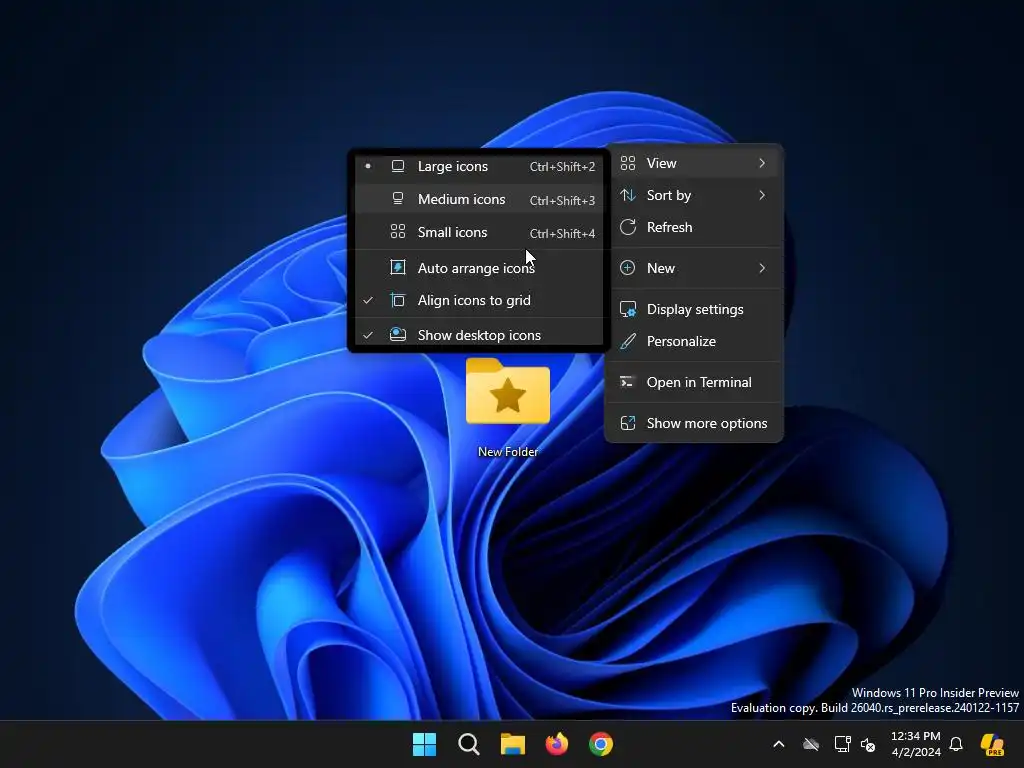The height and width of the screenshot is (768, 1024).
Task: Switch to Small icons view
Action: 478,232
